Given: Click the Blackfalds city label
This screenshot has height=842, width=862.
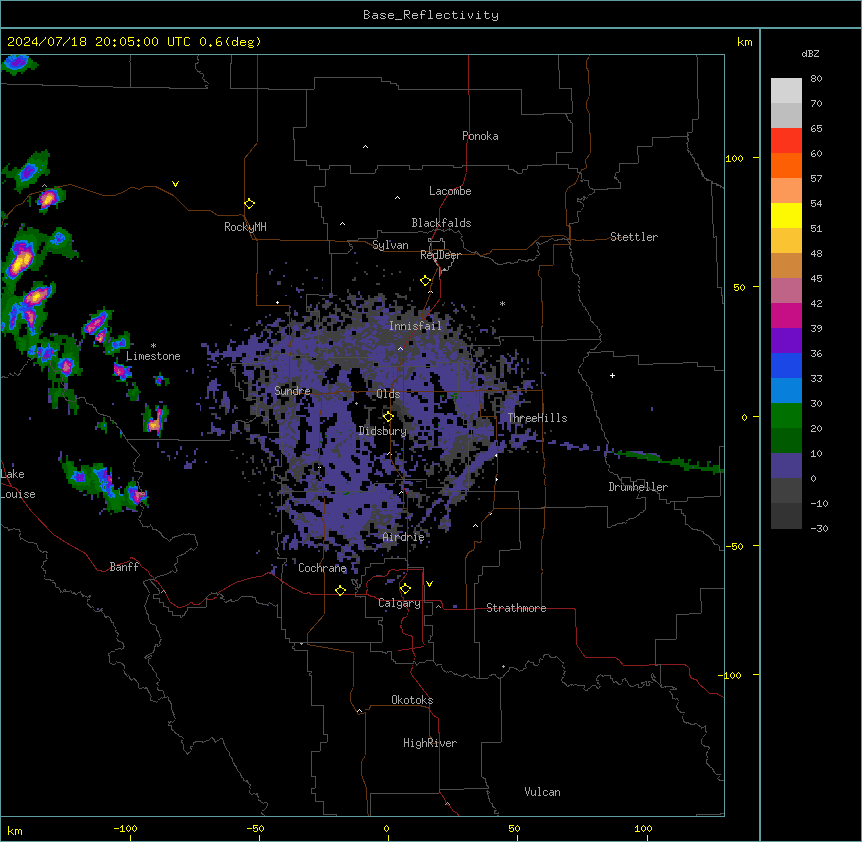Looking at the screenshot, I should pos(441,223).
